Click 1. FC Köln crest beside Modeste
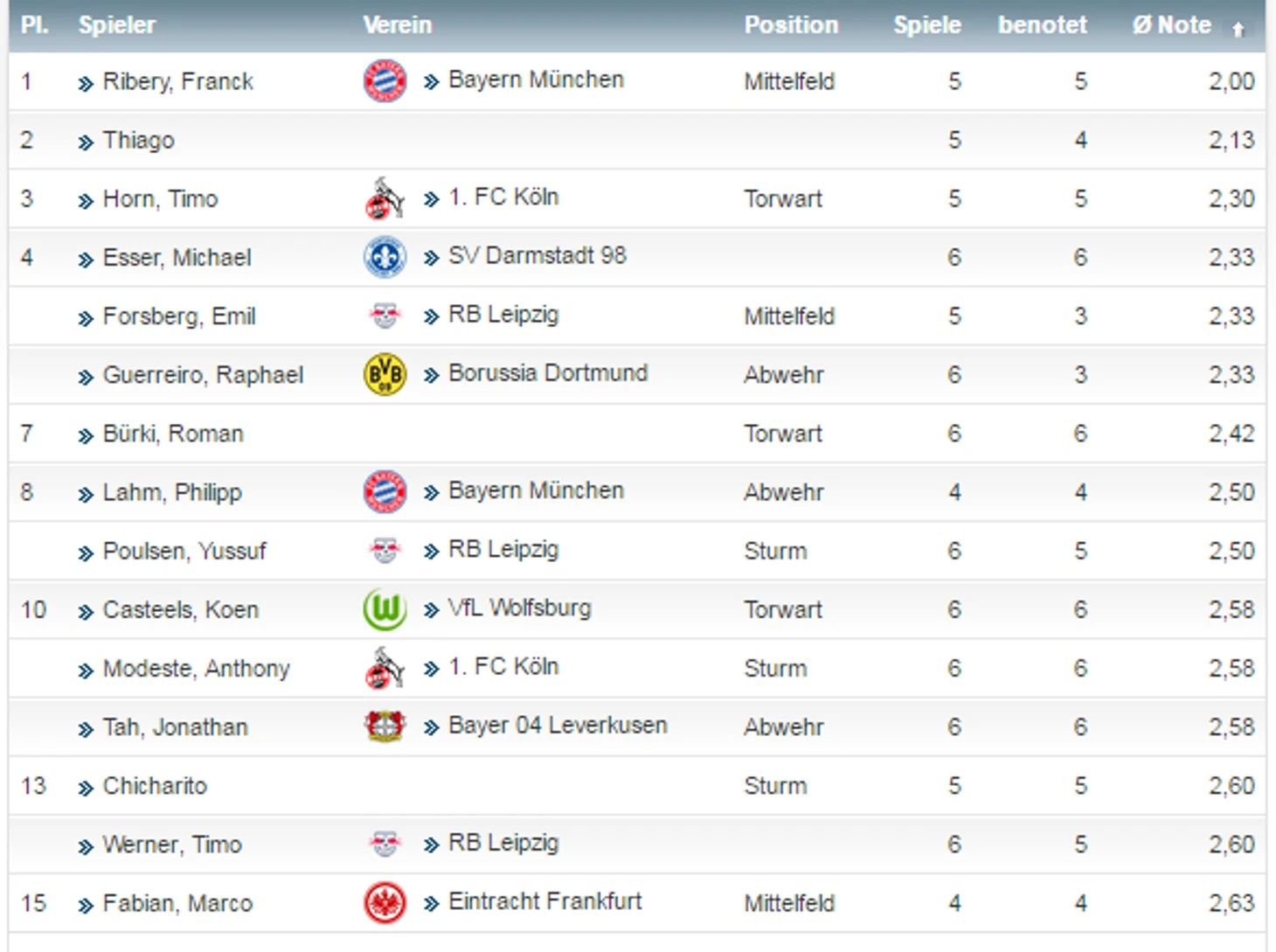This screenshot has height=952, width=1276. pyautogui.click(x=385, y=668)
